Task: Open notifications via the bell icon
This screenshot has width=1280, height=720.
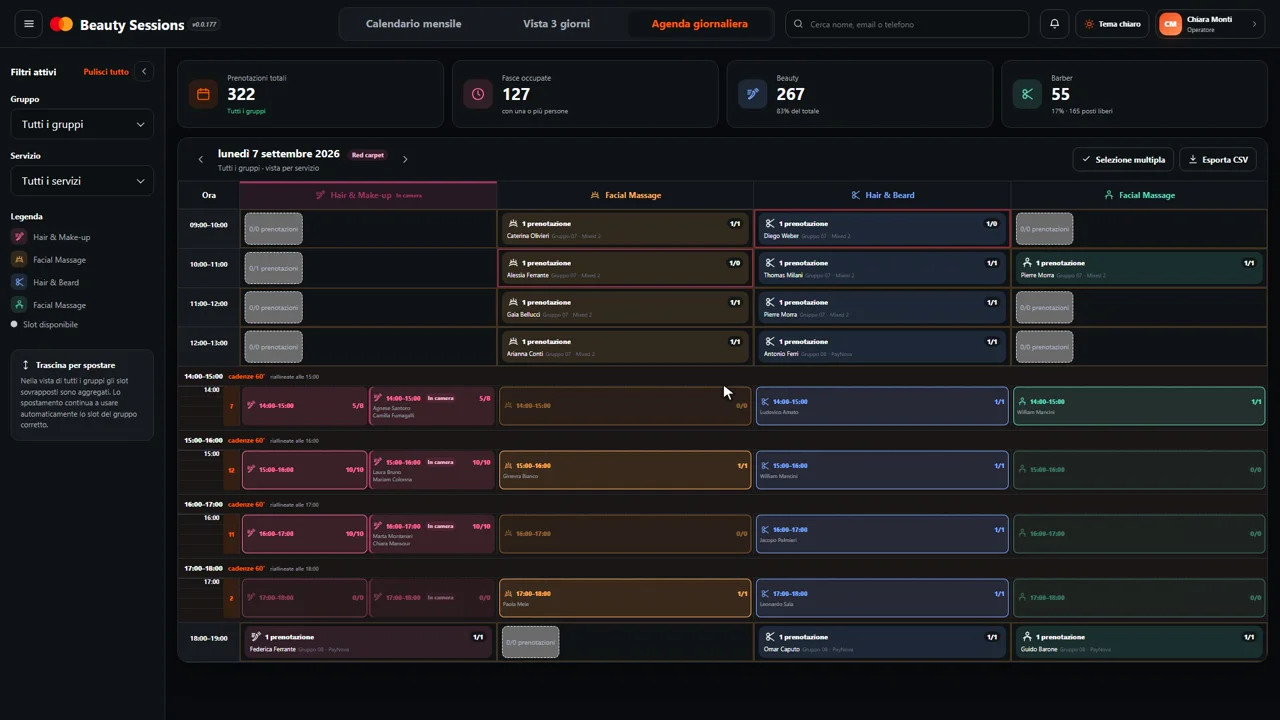Action: pyautogui.click(x=1054, y=24)
